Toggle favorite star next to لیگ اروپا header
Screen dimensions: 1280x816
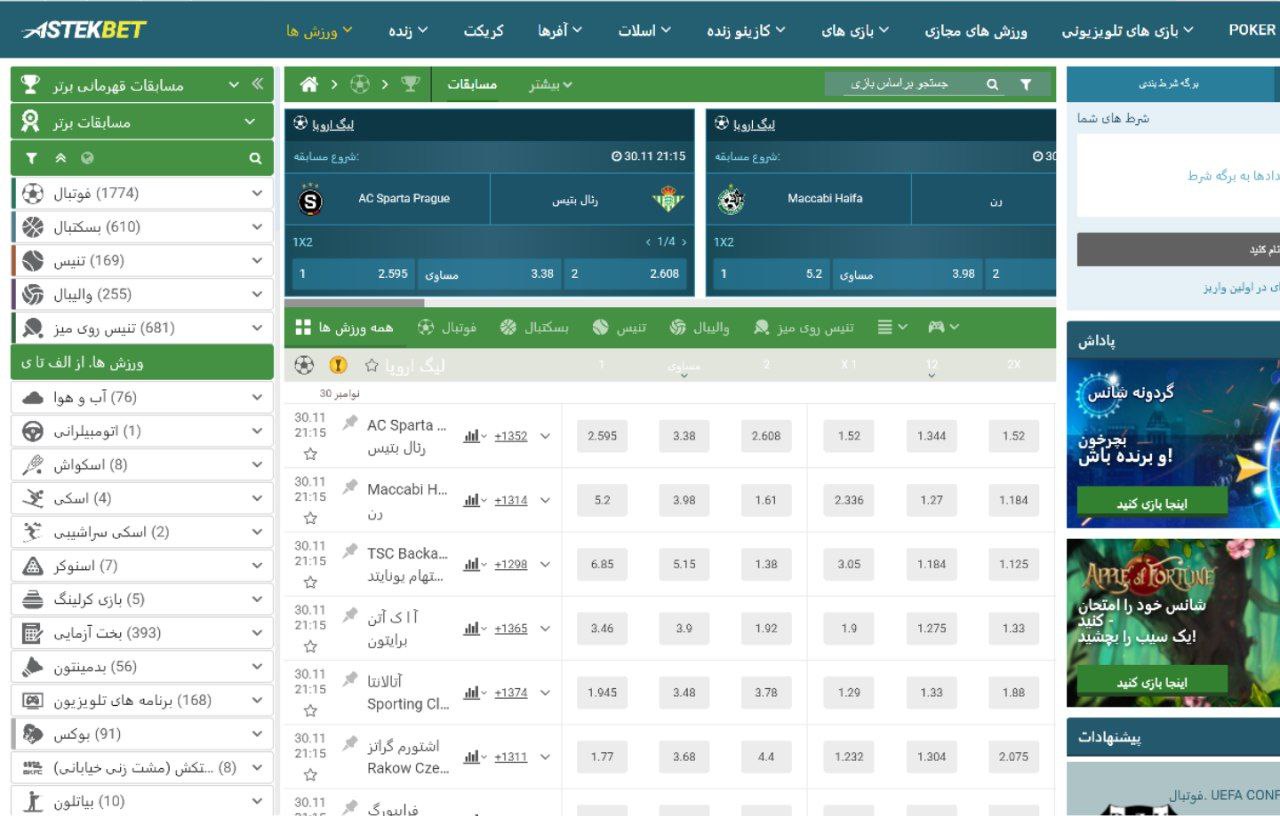(371, 366)
